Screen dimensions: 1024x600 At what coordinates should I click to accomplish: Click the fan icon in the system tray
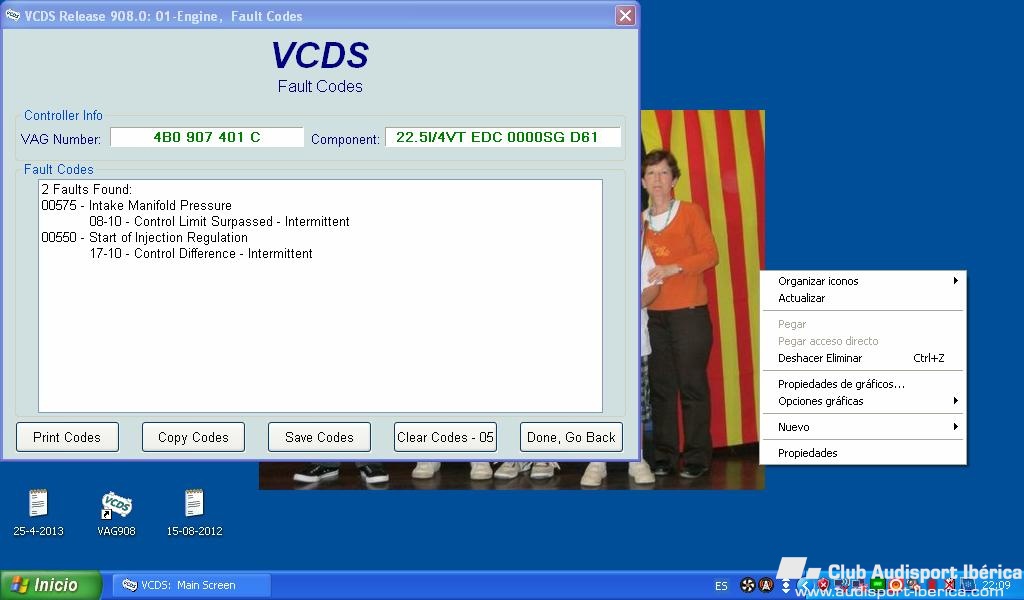point(747,585)
